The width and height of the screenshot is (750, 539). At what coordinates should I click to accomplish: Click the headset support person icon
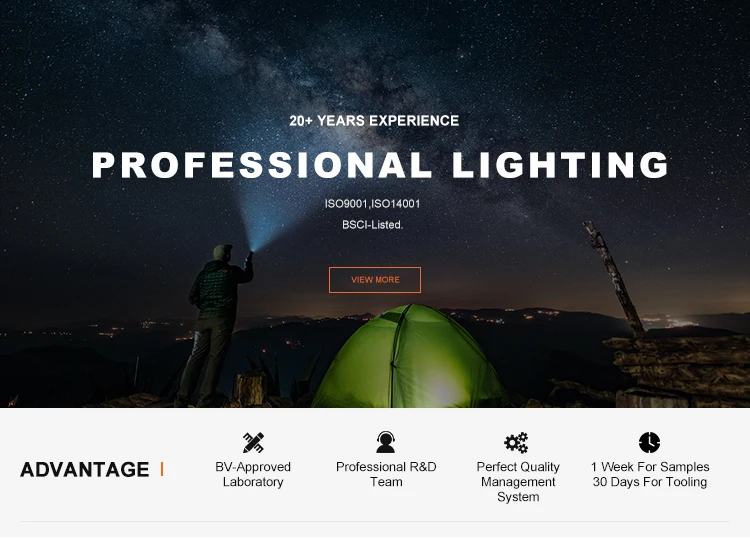pyautogui.click(x=386, y=442)
